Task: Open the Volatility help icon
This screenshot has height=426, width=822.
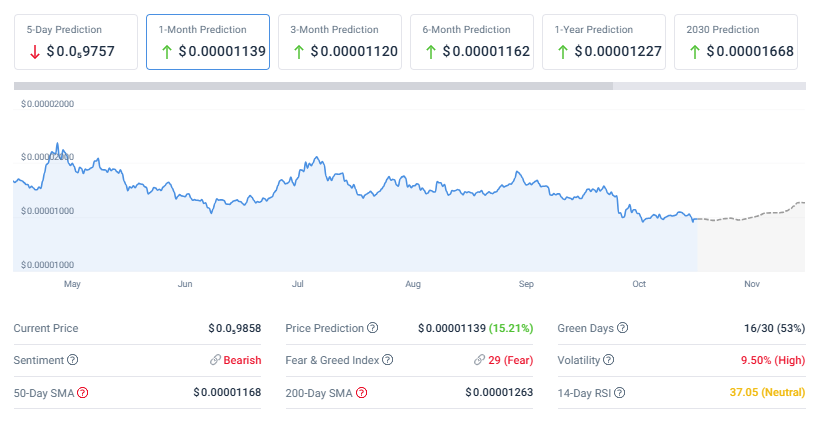Action: 608,360
